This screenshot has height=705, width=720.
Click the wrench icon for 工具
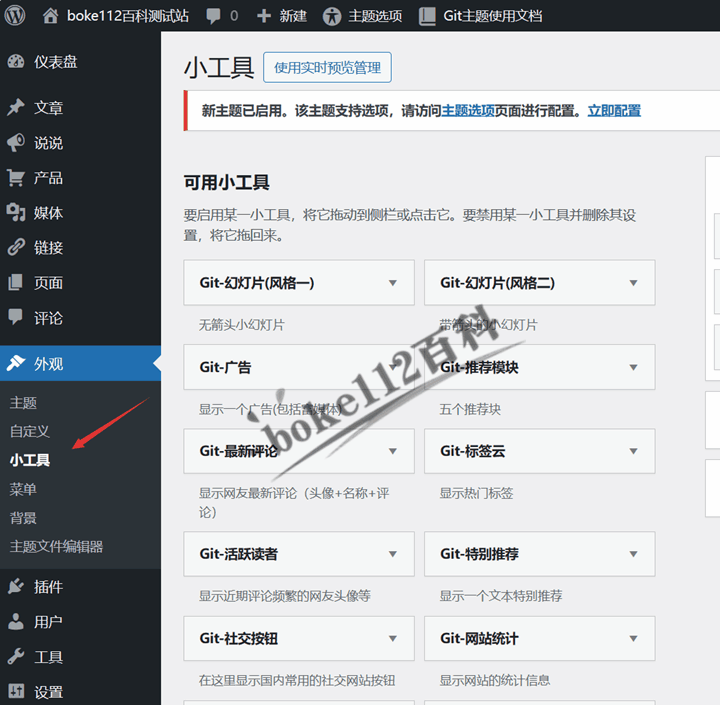point(16,656)
